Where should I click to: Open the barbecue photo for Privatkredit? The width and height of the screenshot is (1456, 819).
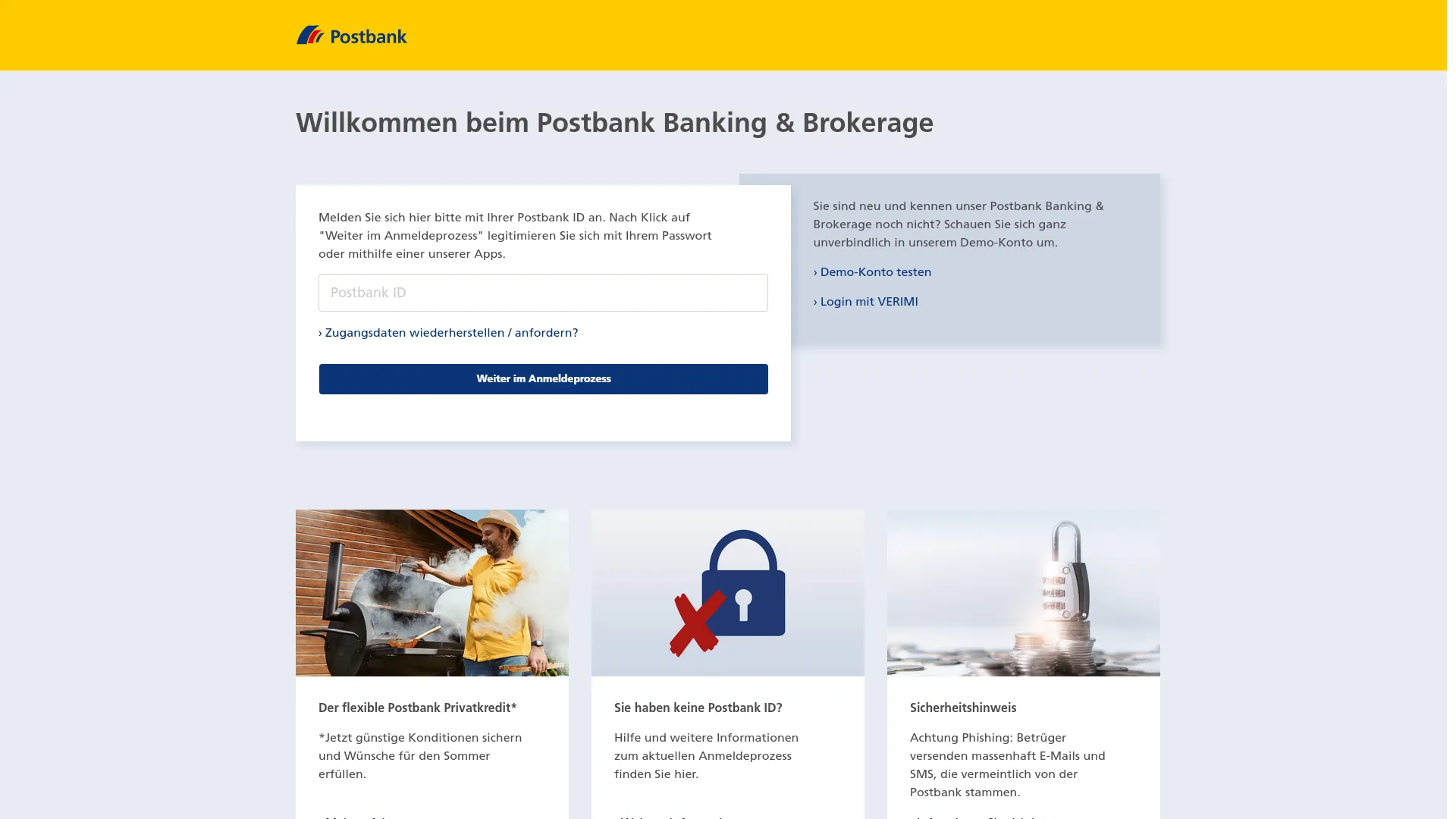[432, 593]
